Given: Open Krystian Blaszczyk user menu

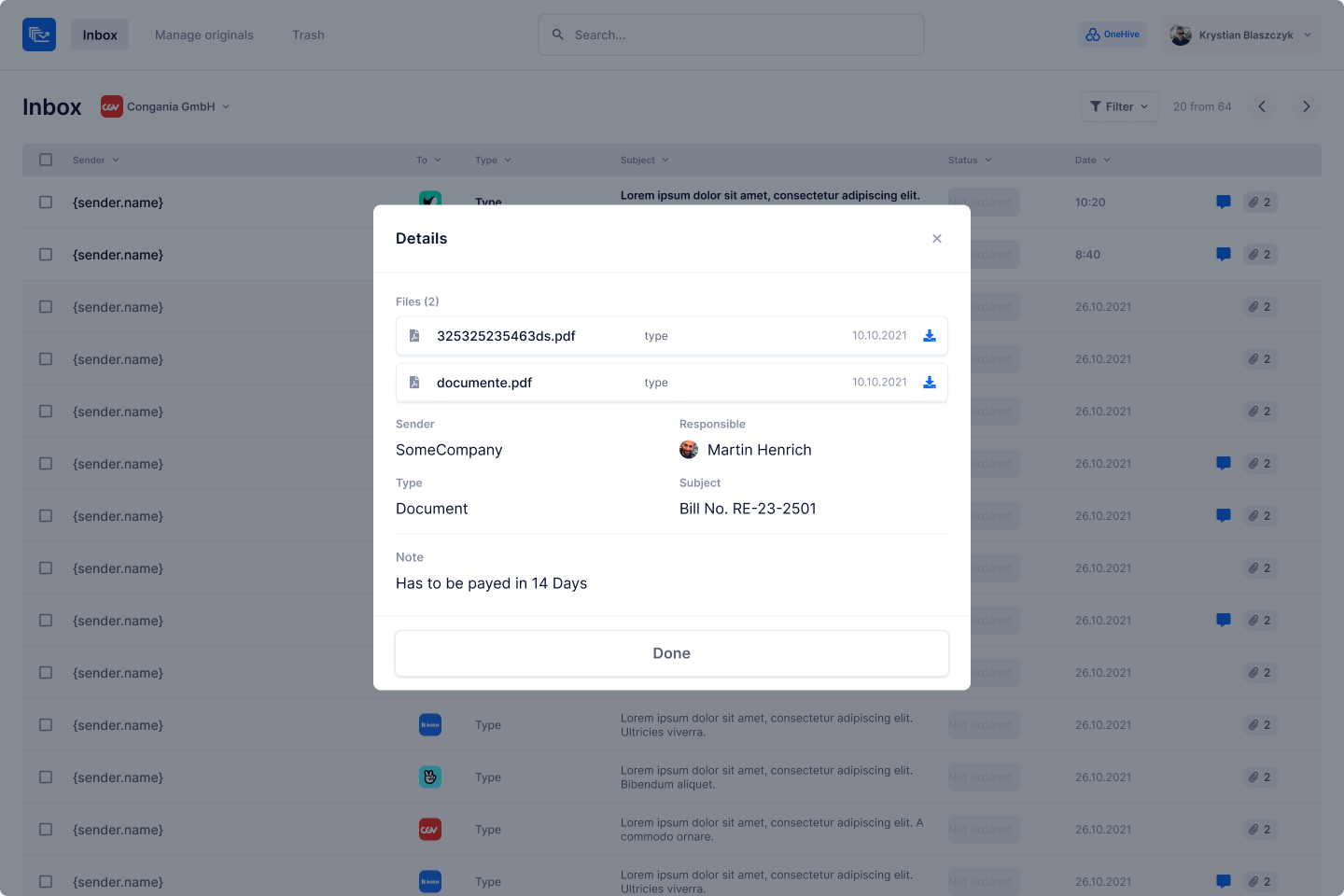Looking at the screenshot, I should tap(1241, 35).
